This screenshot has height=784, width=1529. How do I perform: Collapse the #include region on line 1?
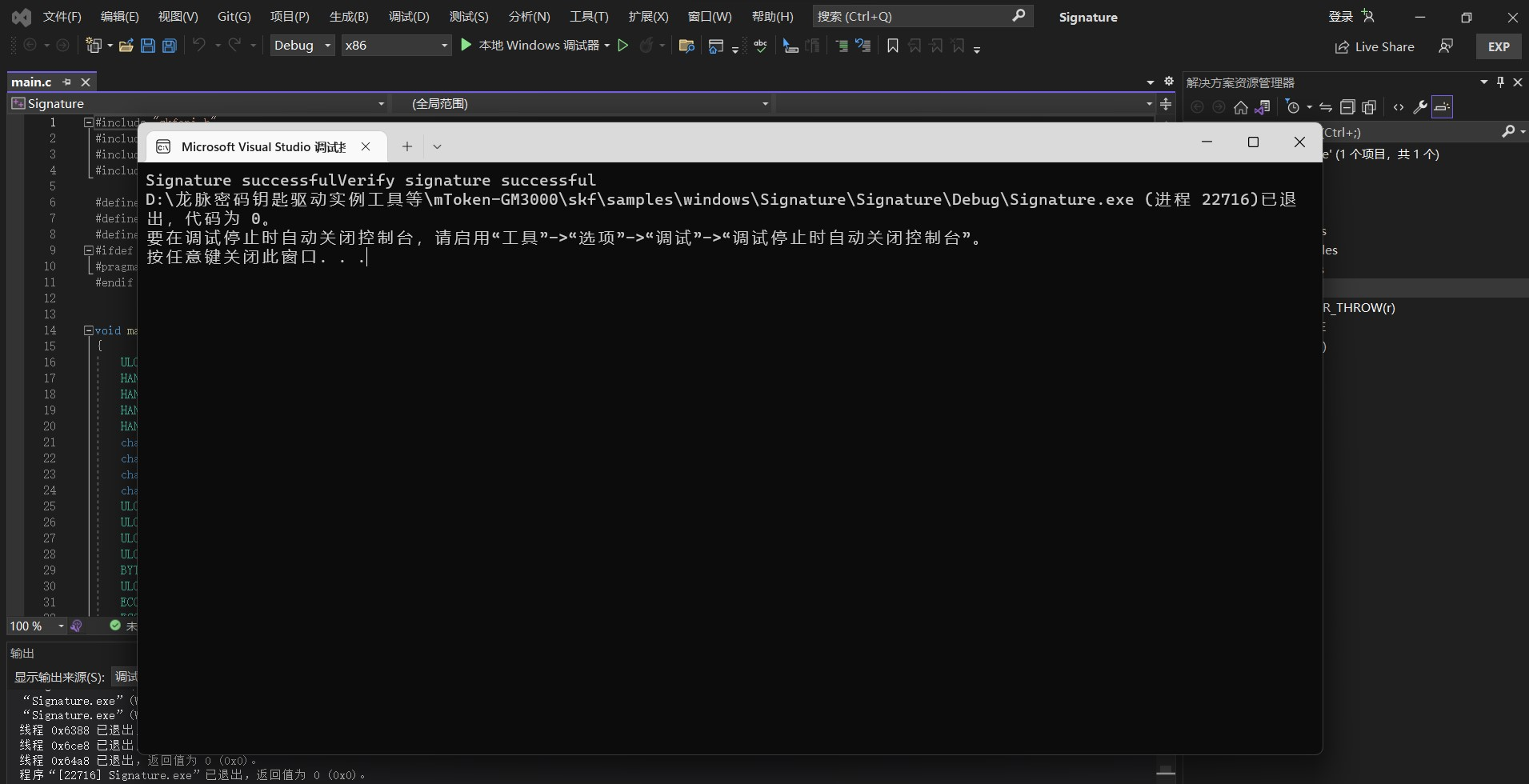[89, 122]
